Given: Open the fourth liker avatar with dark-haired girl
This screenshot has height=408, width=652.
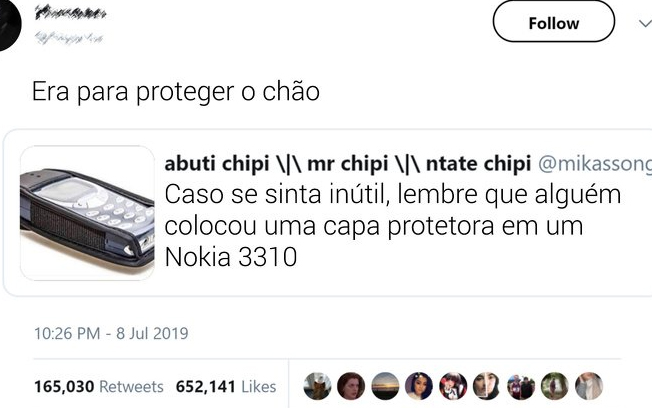Looking at the screenshot, I should pyautogui.click(x=419, y=386).
